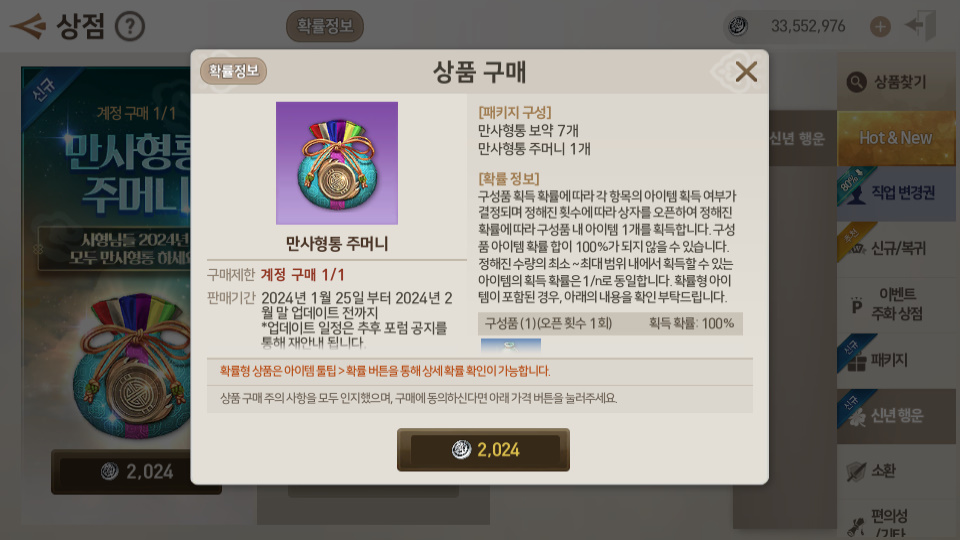Viewport: 960px width, 540px height.
Task: Switch to the Hot & New tab
Action: [896, 138]
